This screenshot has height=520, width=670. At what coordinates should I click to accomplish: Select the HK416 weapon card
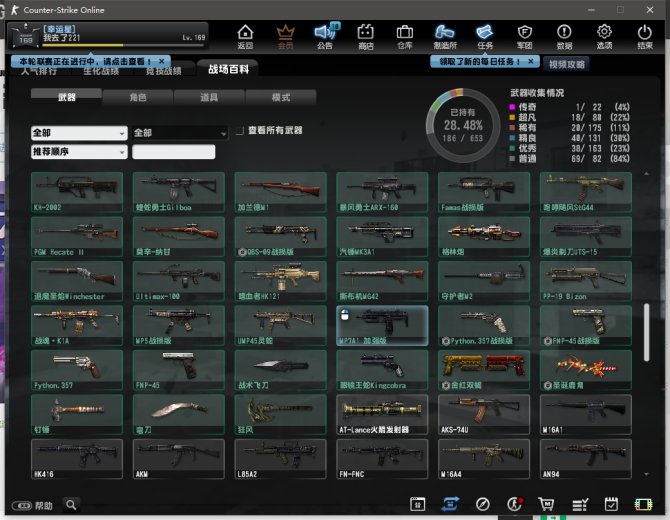[77, 459]
